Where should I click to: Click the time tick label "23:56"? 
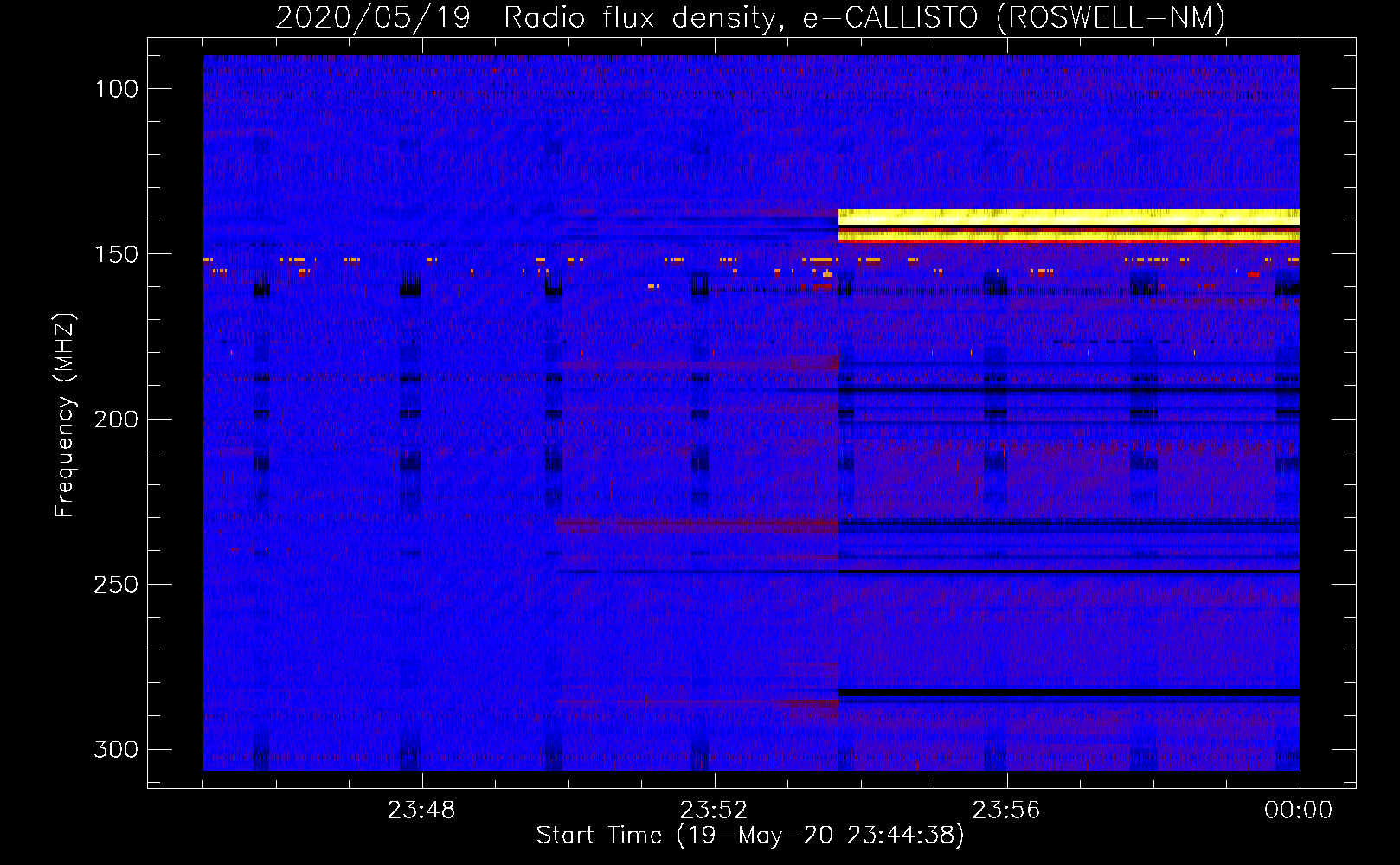[x=1006, y=811]
